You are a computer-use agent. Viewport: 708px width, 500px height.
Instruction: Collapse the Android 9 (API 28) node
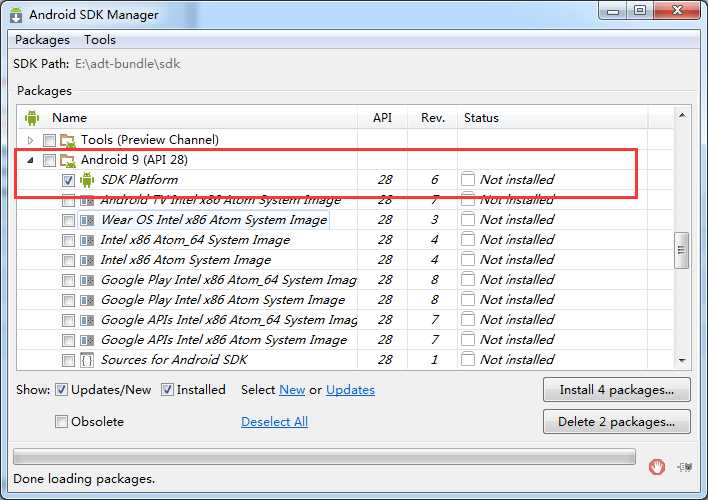click(30, 160)
